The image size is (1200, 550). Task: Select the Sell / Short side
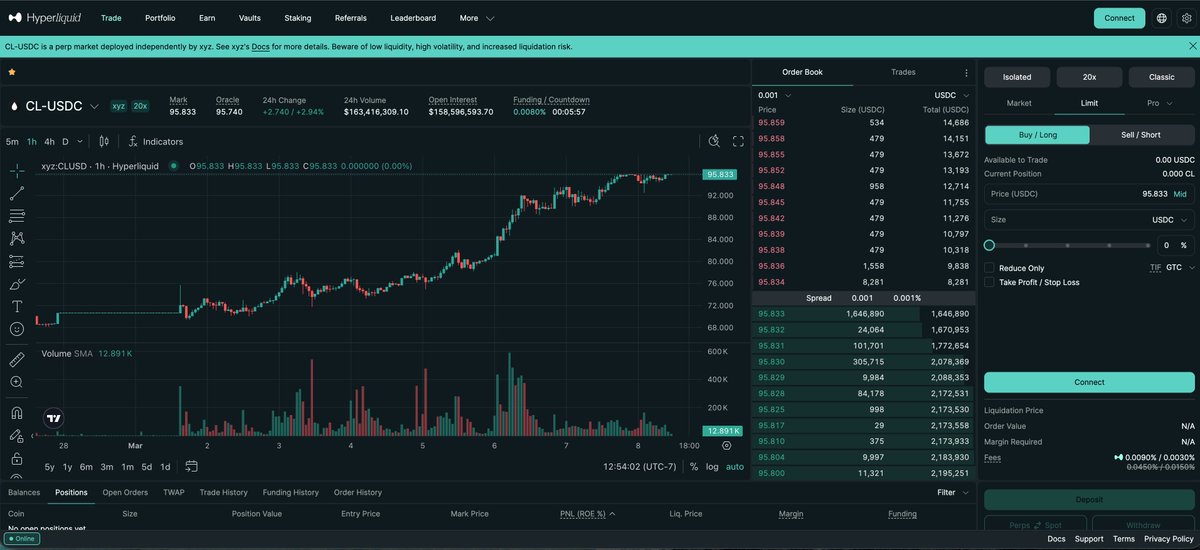[x=1141, y=134]
